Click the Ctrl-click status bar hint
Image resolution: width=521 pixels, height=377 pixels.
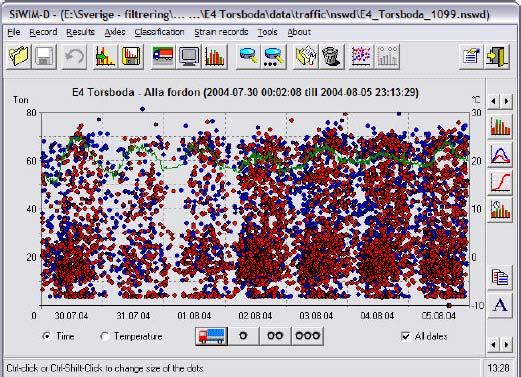pos(105,369)
